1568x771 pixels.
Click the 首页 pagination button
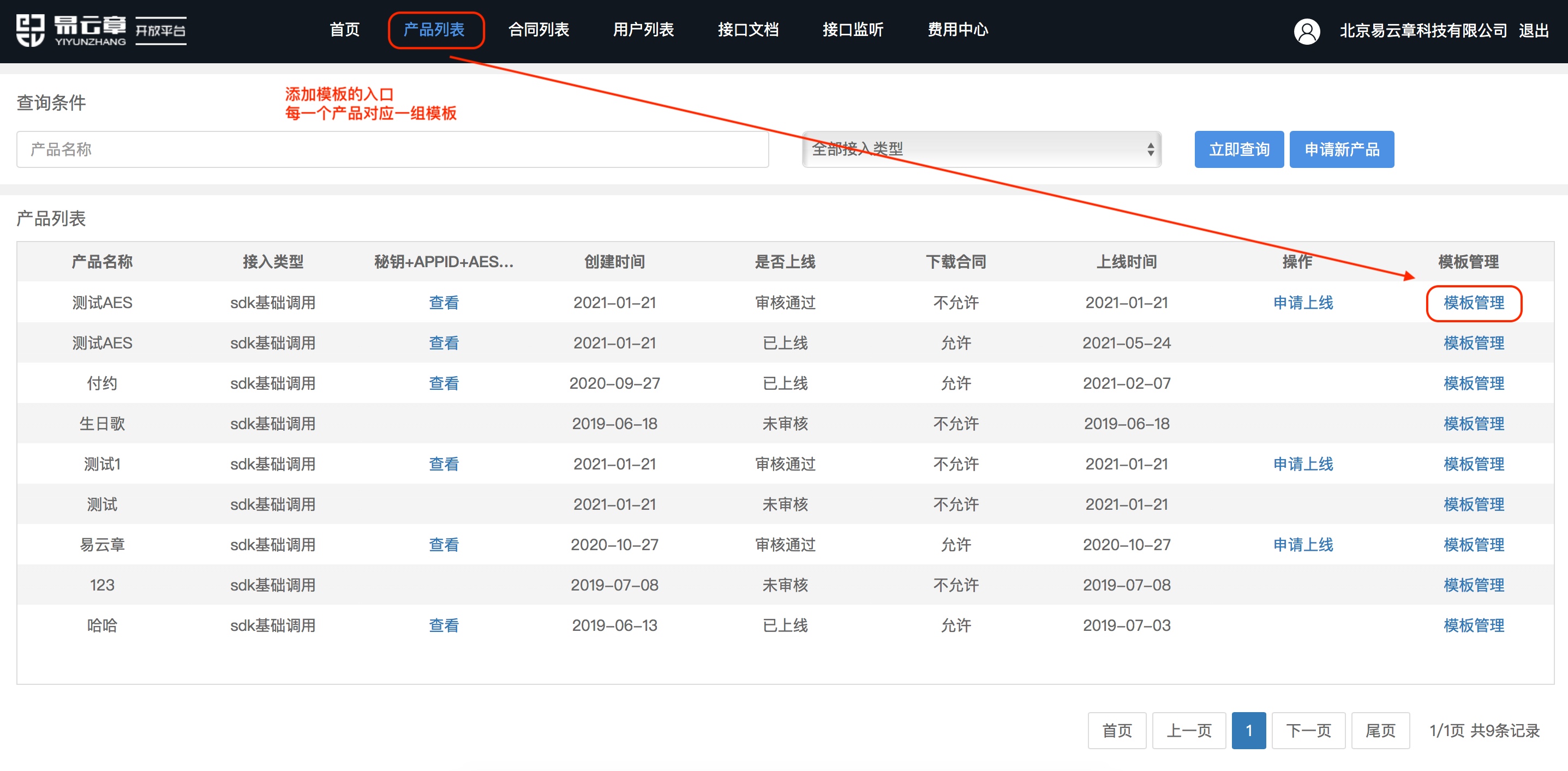click(x=1117, y=730)
